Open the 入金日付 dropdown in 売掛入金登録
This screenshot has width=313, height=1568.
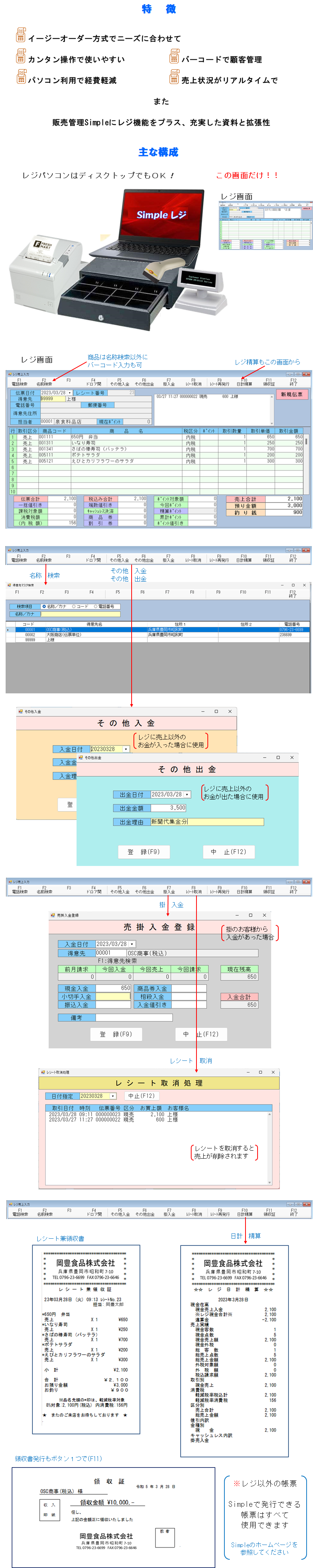coord(132,944)
